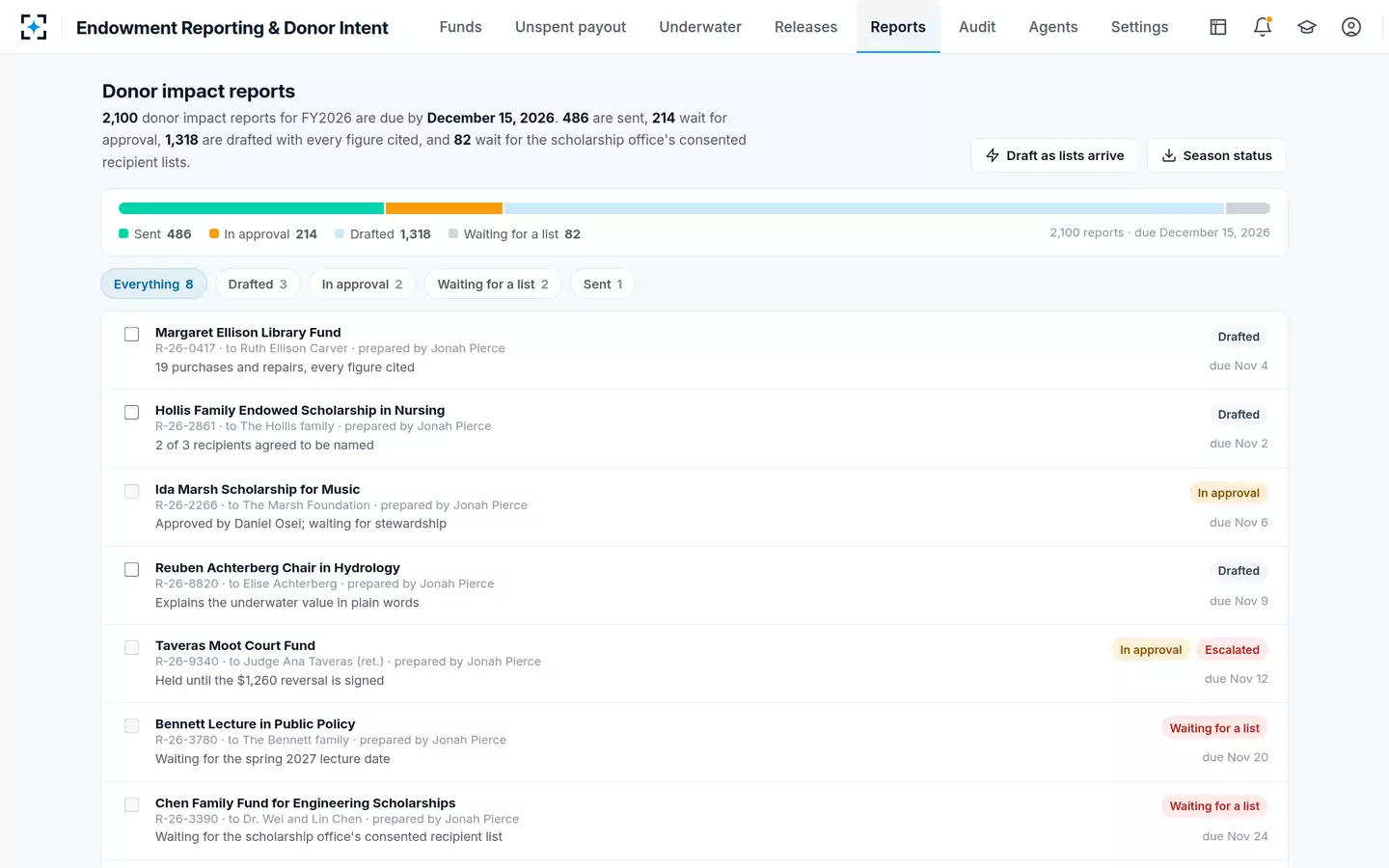The image size is (1389, 868).
Task: Show the Everything 8 filter
Action: coord(153,285)
